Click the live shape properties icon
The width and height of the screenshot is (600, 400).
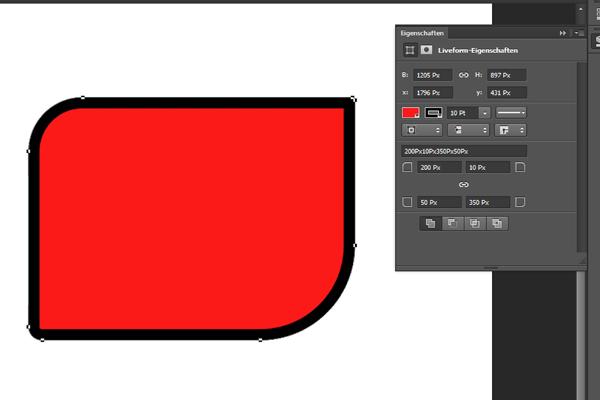410,49
